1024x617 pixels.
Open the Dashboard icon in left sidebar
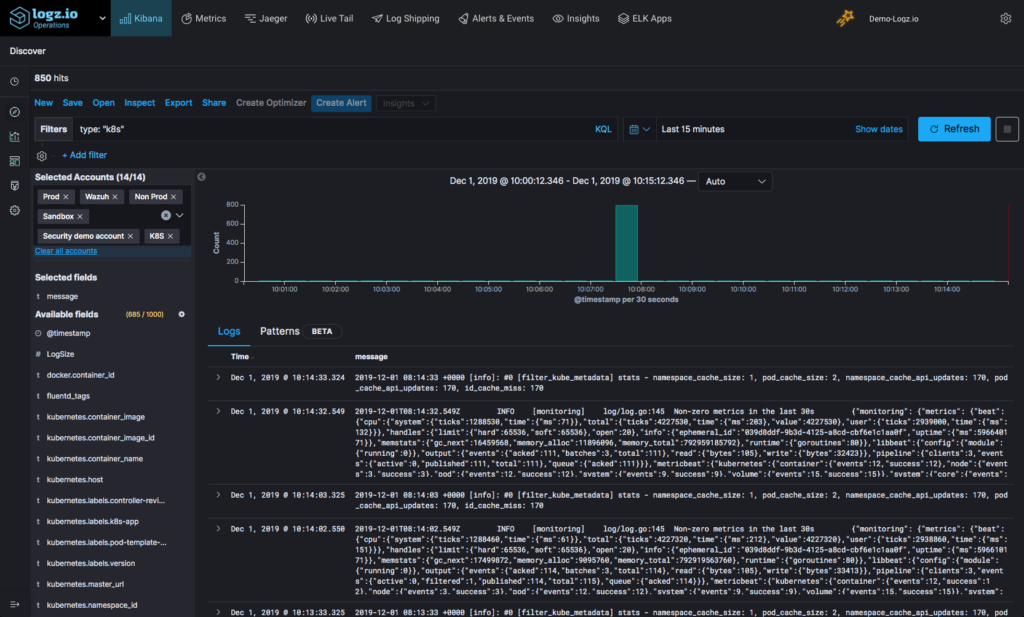15,161
